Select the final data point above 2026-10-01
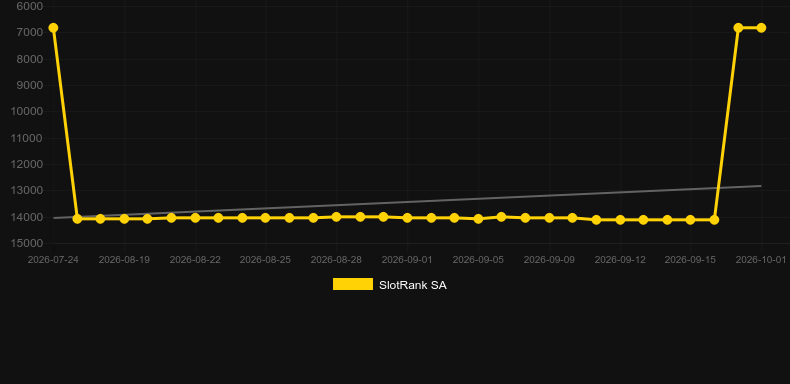790x384 pixels. 761,28
